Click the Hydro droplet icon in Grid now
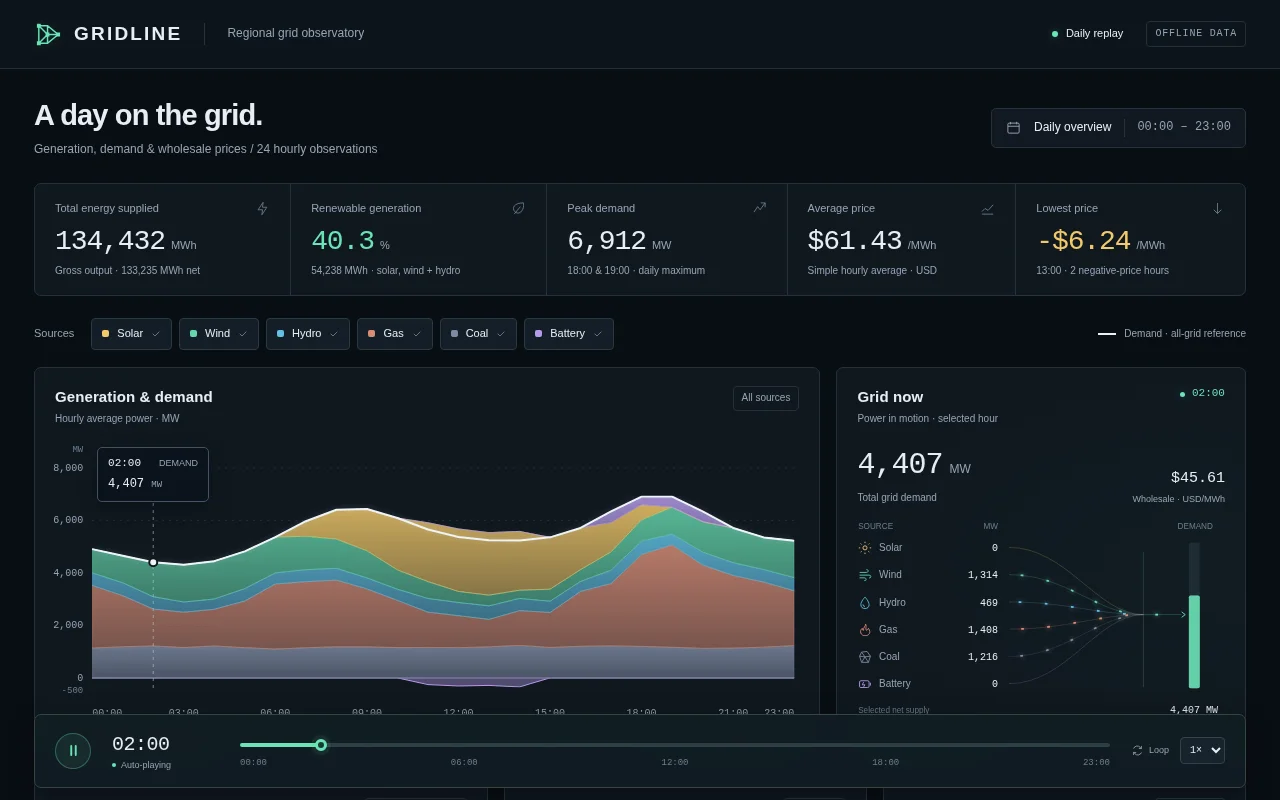The height and width of the screenshot is (800, 1280). (x=865, y=603)
